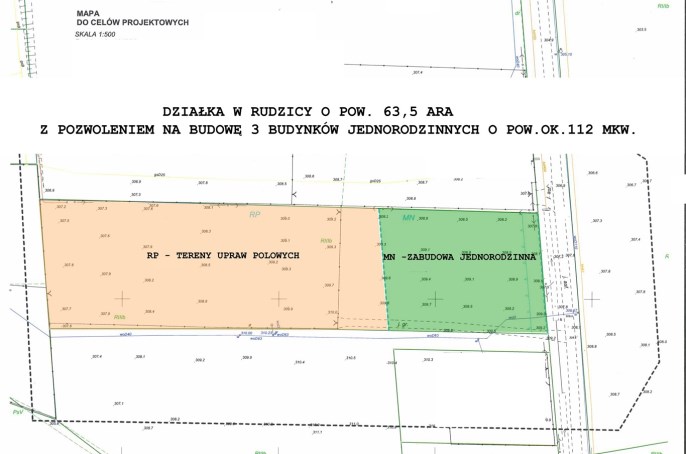Click the 'RIIIb' label at orange area's bottom-left

coord(120,318)
